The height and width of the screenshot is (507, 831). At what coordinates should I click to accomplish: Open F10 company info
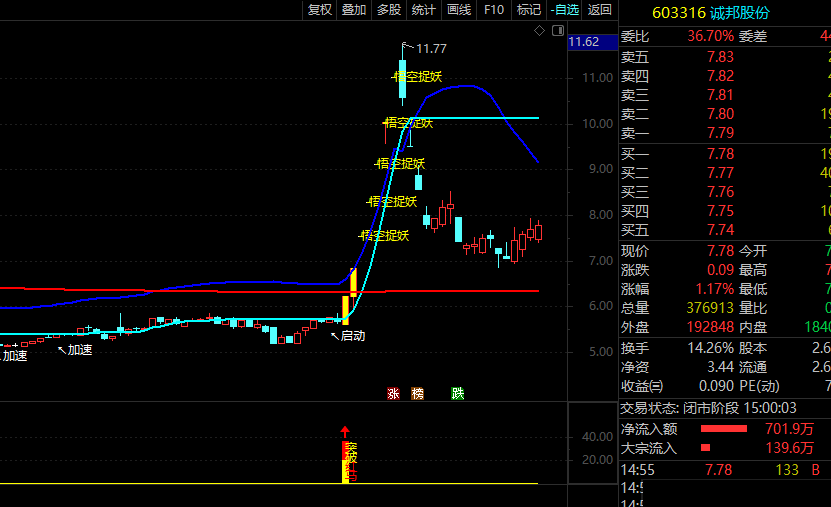tap(494, 10)
